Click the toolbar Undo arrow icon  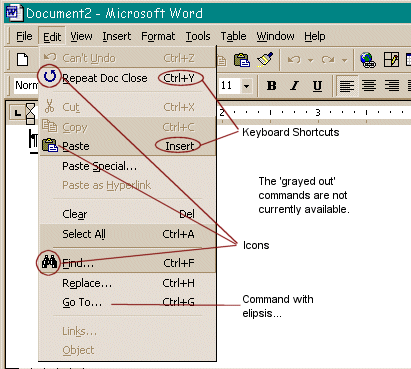point(294,60)
